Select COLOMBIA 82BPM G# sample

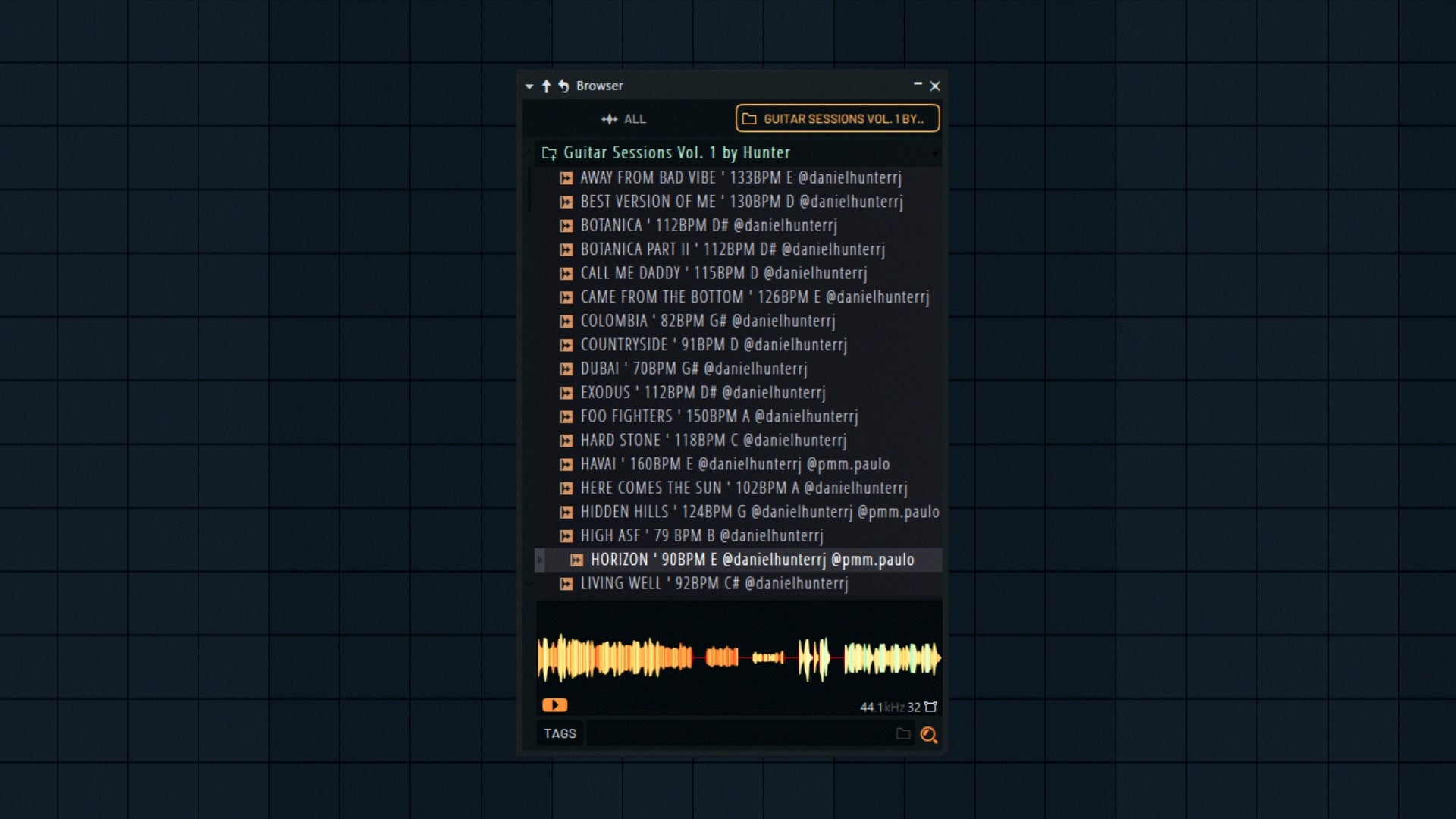[708, 321]
